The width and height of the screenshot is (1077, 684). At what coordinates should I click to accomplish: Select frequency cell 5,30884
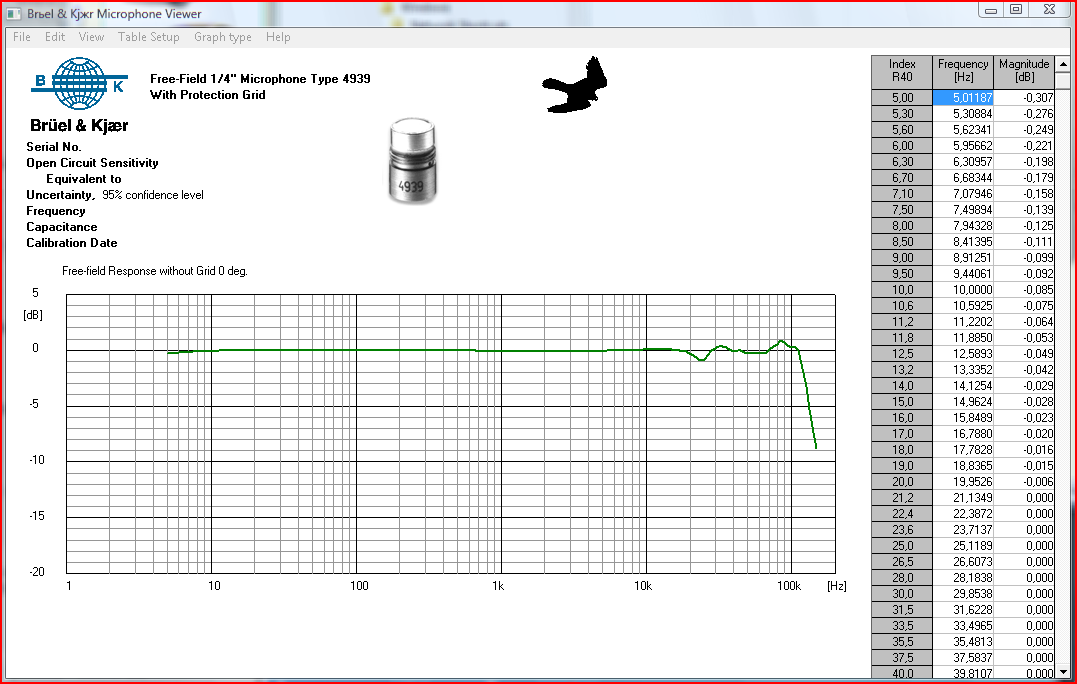click(963, 113)
